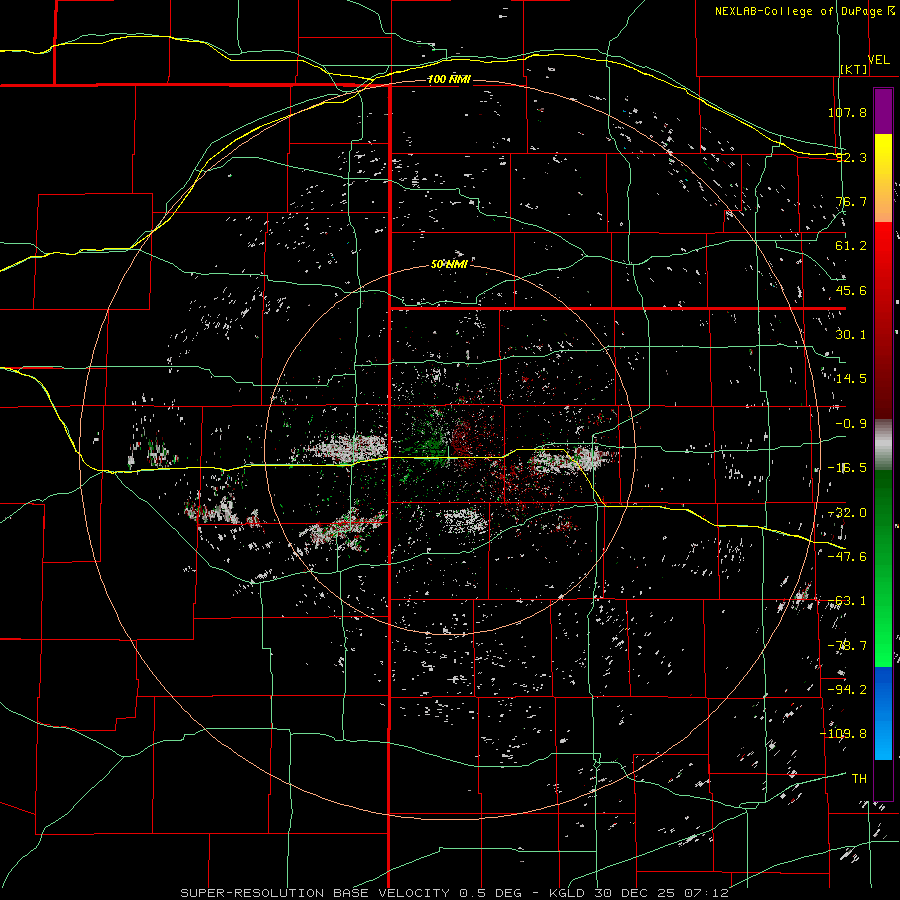Click the 50 NMI range ring label
Viewport: 900px width, 900px height.
click(449, 265)
